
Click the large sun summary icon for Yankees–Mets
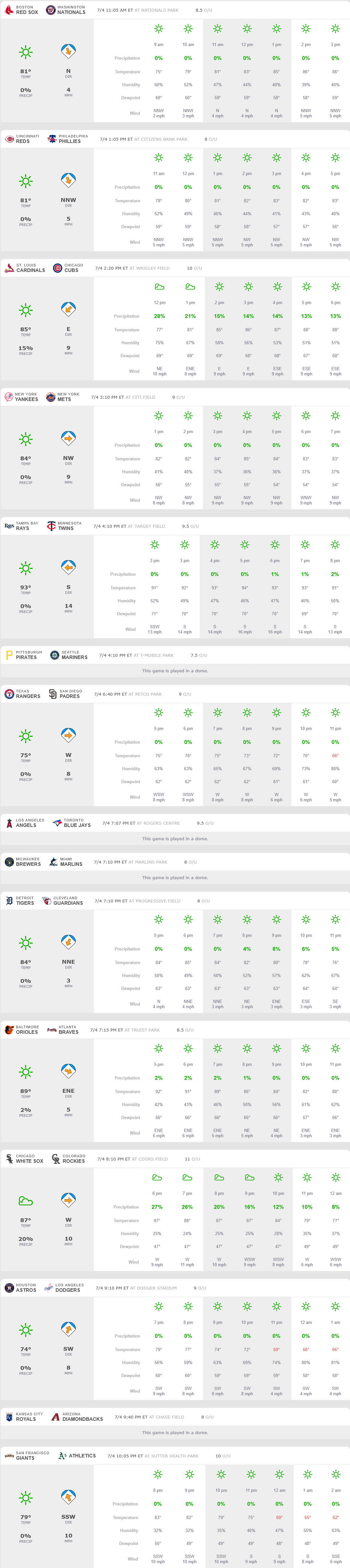pyautogui.click(x=26, y=440)
